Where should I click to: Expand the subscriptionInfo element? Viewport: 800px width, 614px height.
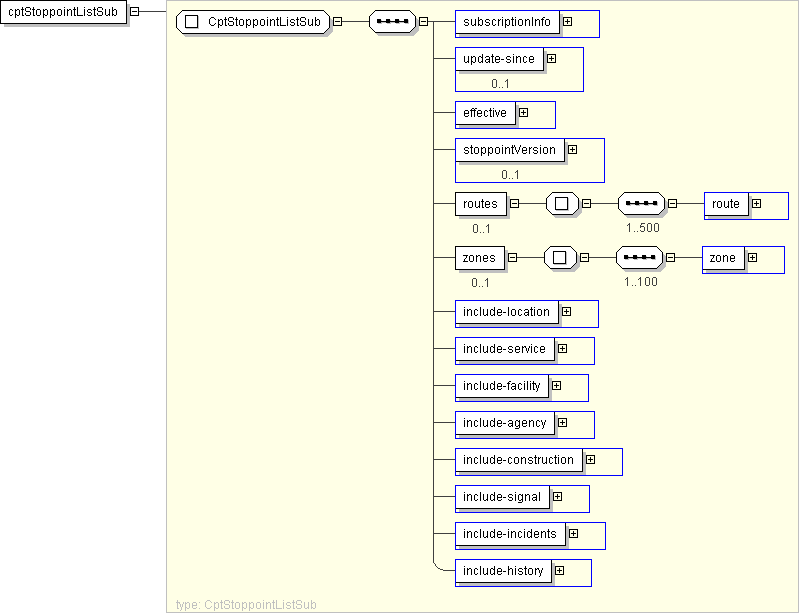pos(567,21)
